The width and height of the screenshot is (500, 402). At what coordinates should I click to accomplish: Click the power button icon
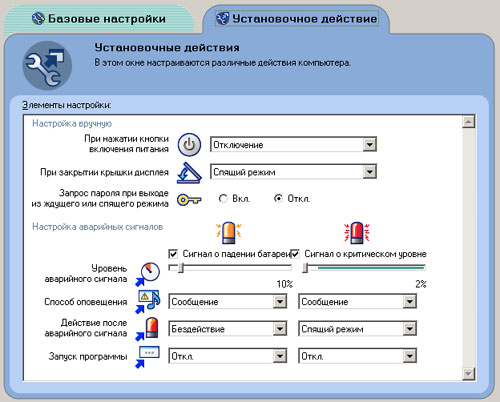point(189,145)
